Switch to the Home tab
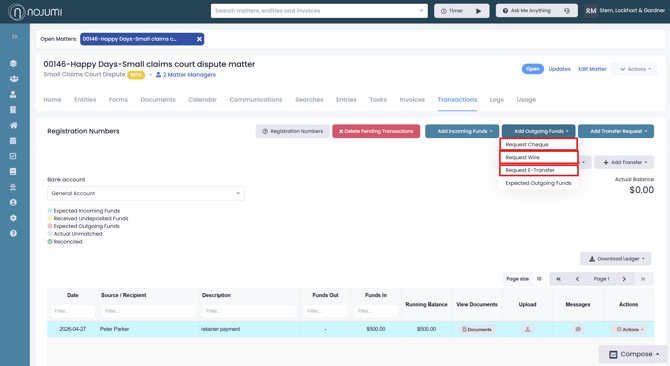Image resolution: width=670 pixels, height=366 pixels. click(x=52, y=100)
